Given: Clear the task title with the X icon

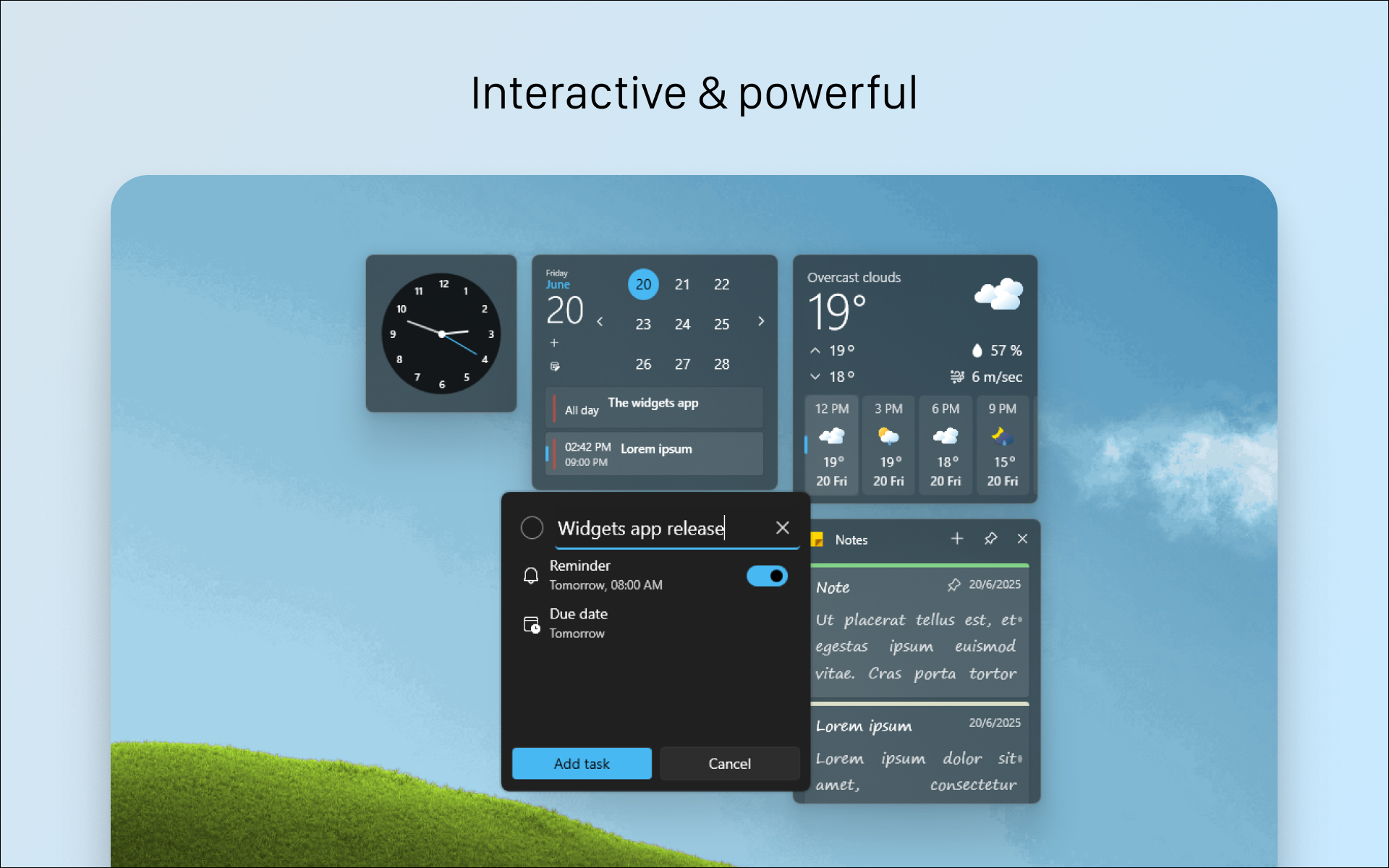Looking at the screenshot, I should tap(783, 527).
